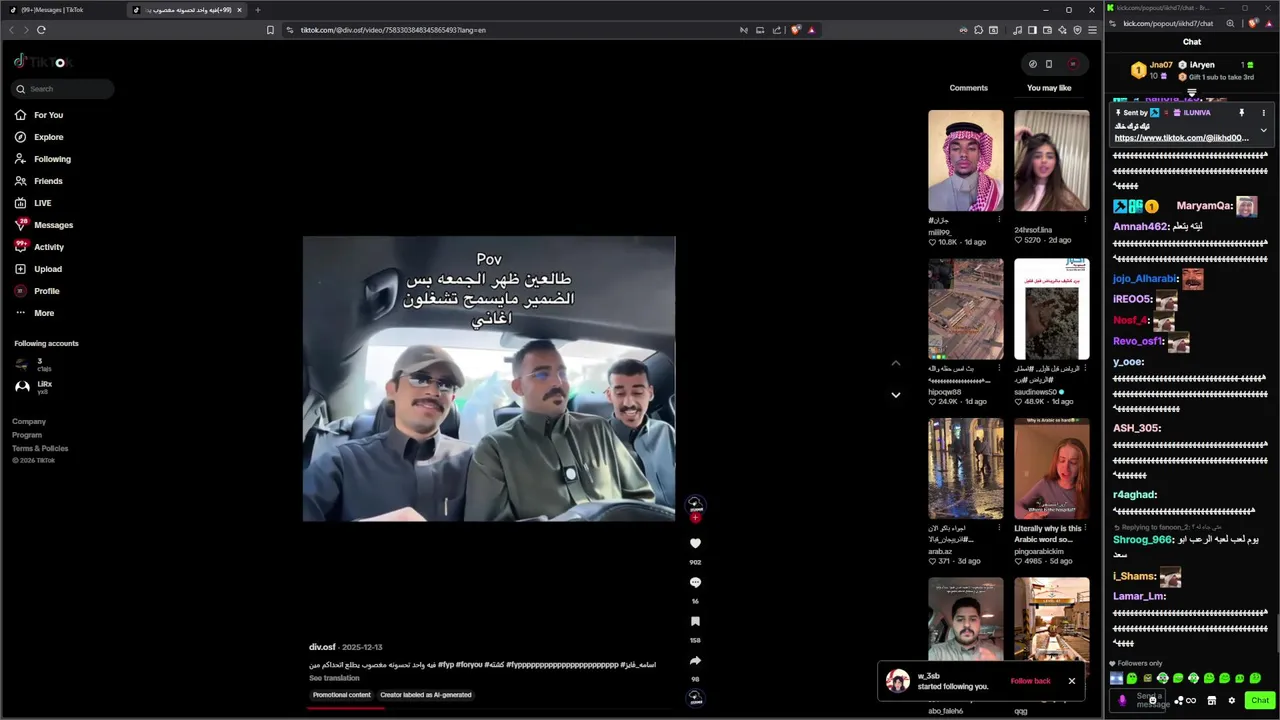Open the video comments bubble icon
This screenshot has height=720, width=1280.
(695, 582)
